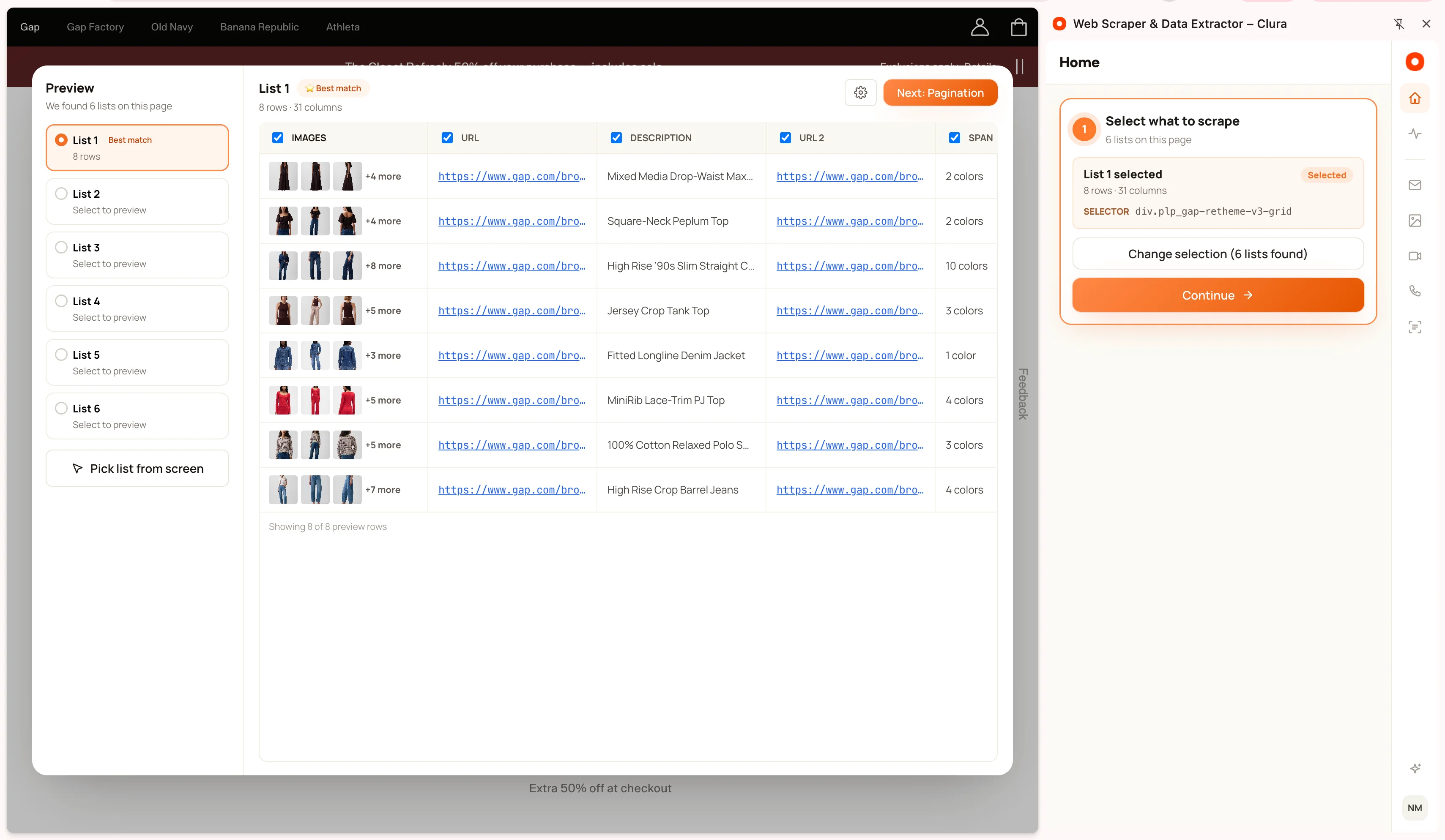Uncheck the URL 2 column checkbox

tap(785, 137)
